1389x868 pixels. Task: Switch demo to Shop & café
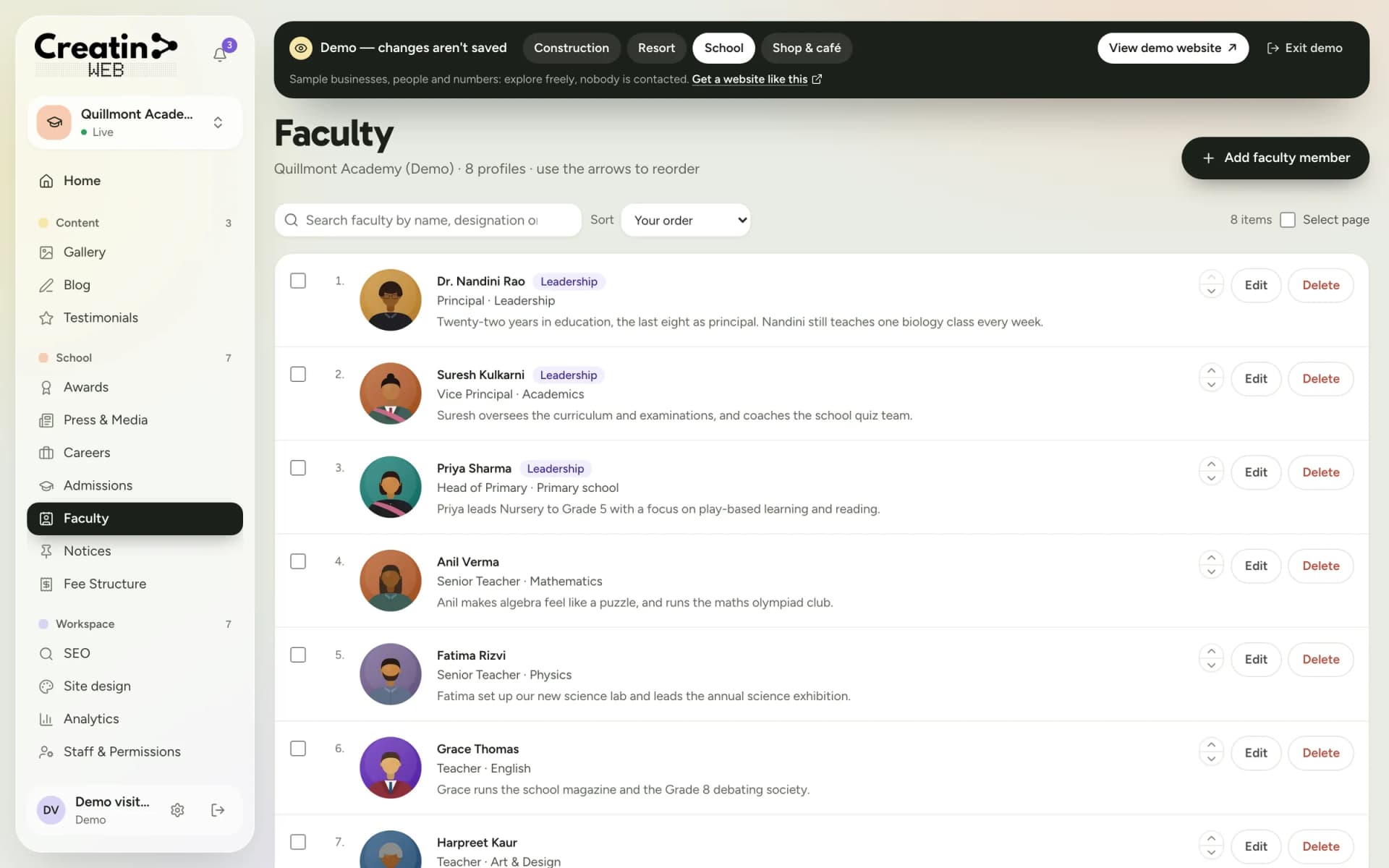pos(807,48)
